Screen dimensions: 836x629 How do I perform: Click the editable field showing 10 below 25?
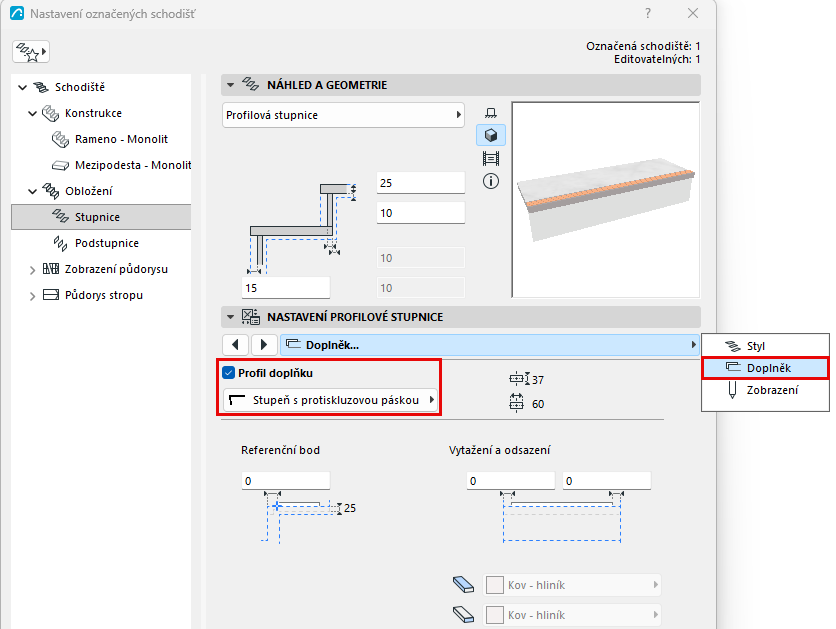pos(421,213)
